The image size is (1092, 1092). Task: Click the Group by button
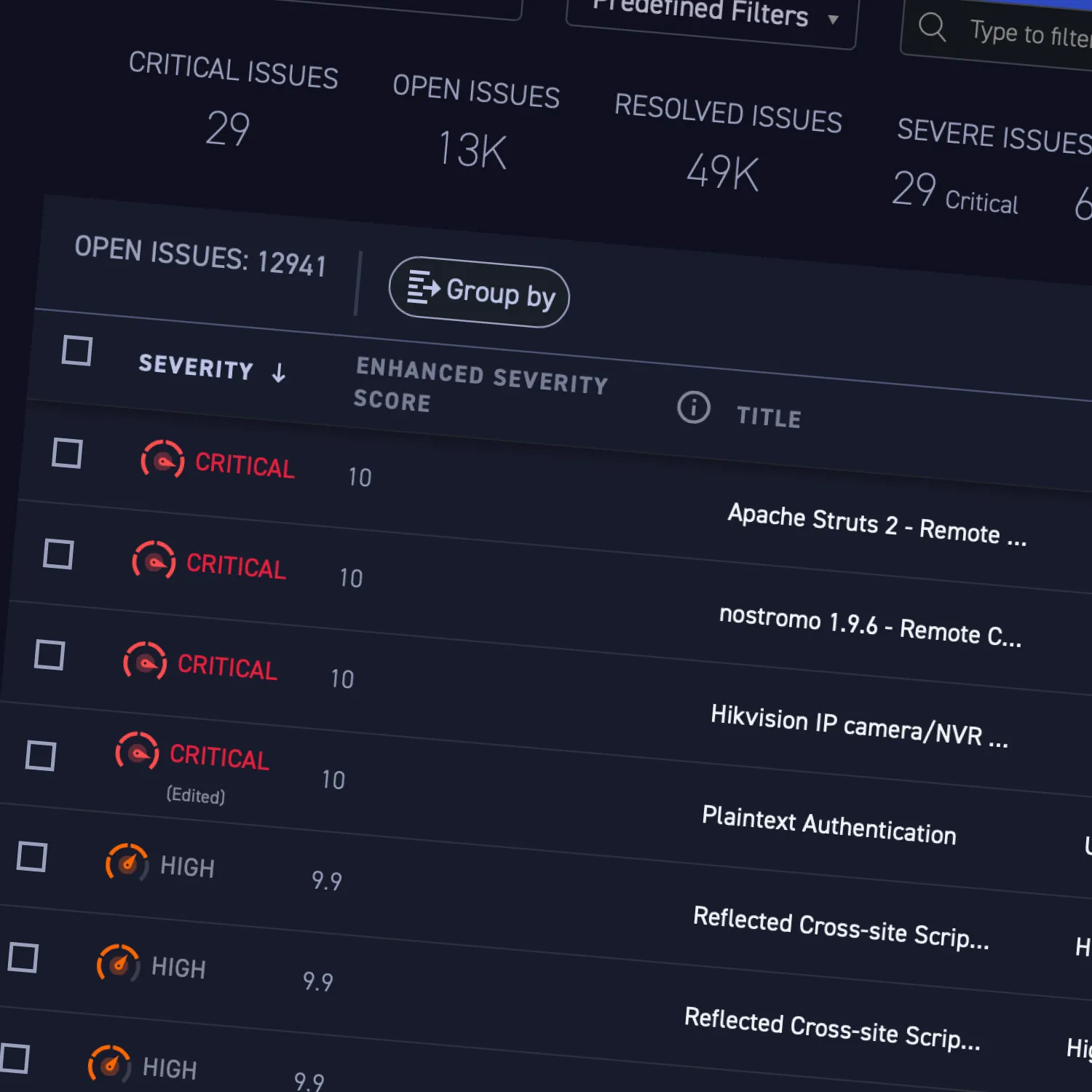479,292
